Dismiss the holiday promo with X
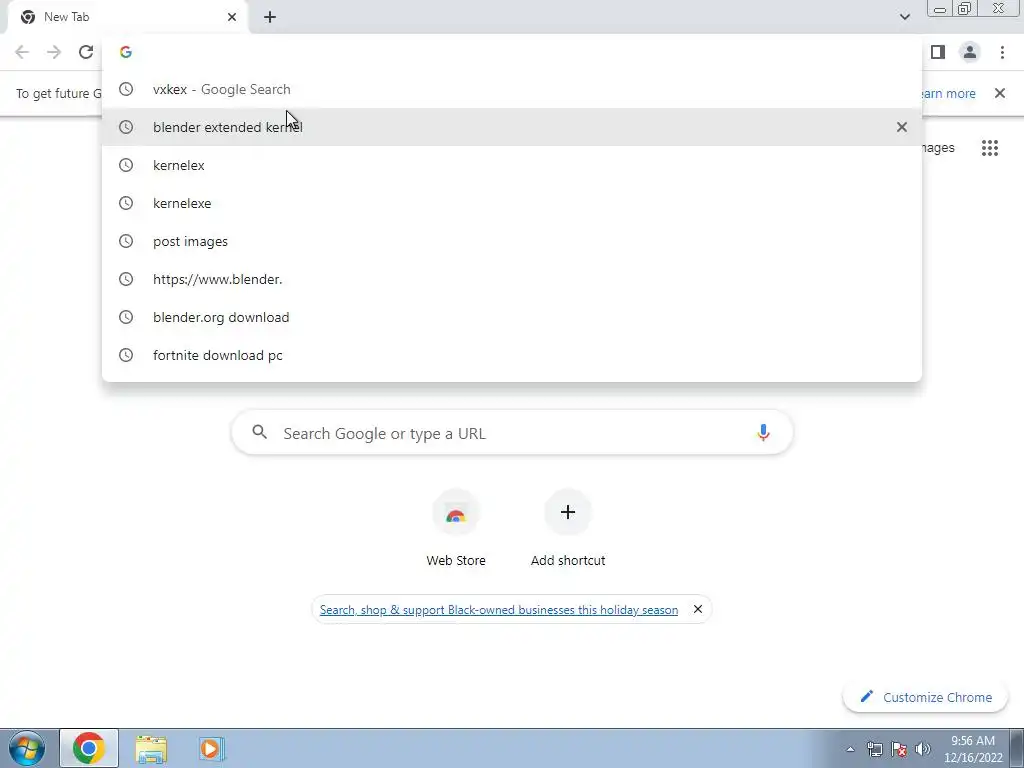Screen dimensions: 1024x768 pyautogui.click(x=697, y=609)
